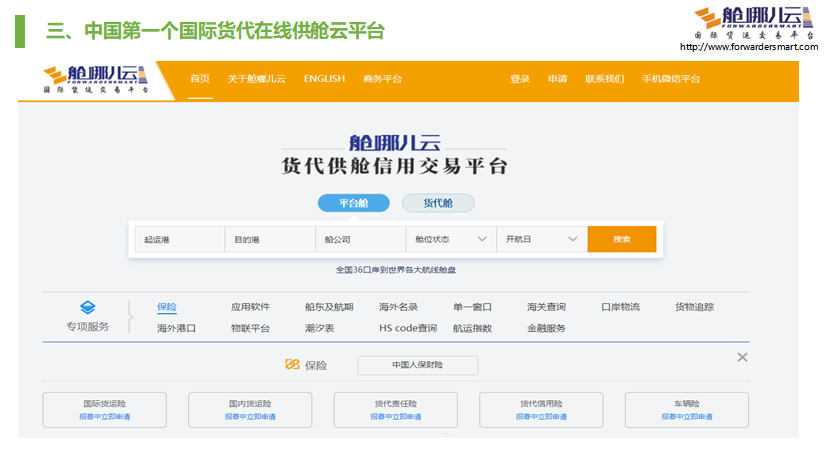Click the 专项服务 label
The width and height of the screenshot is (830, 454).
point(87,326)
